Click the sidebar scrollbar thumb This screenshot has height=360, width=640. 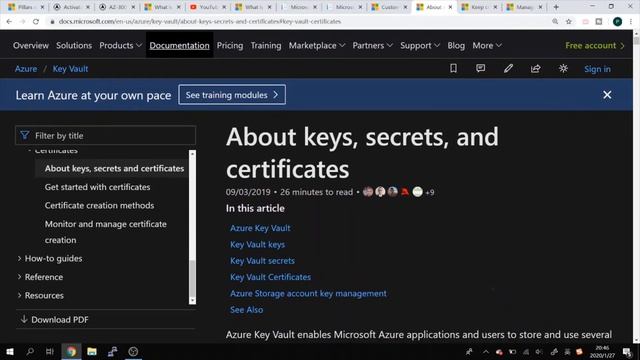(x=192, y=278)
